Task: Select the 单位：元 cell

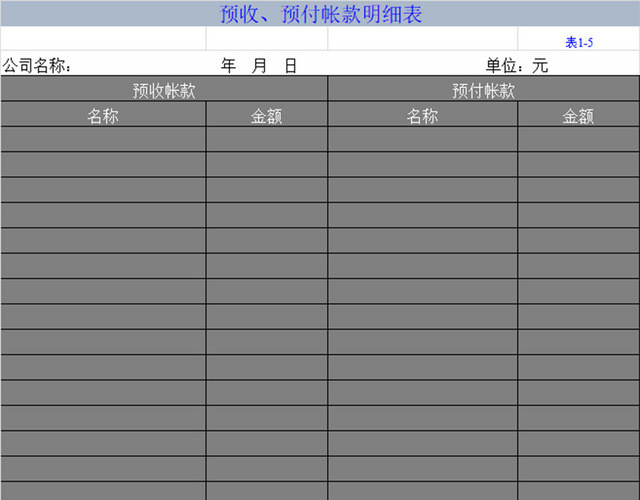Action: (x=517, y=65)
